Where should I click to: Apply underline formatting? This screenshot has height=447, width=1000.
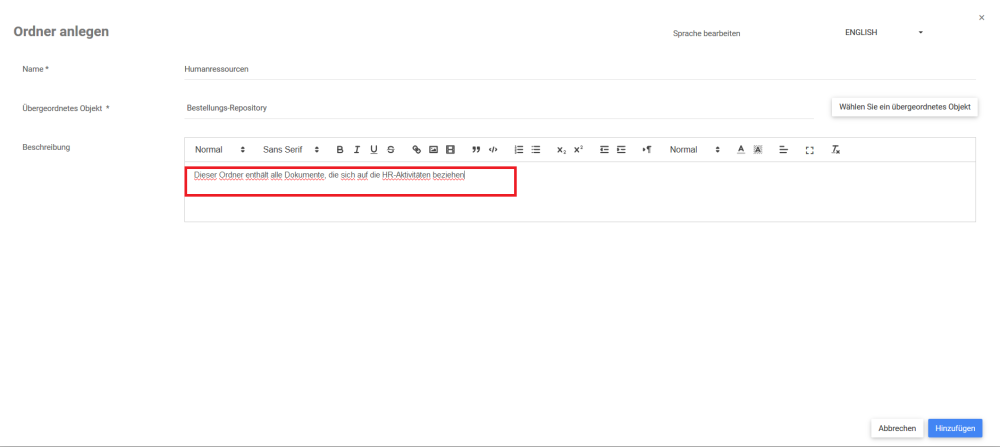point(374,150)
